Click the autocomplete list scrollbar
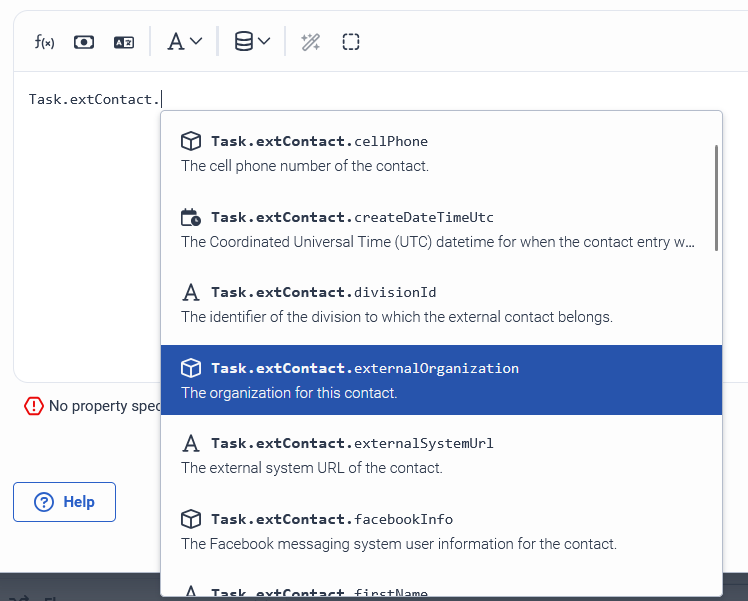 click(716, 200)
